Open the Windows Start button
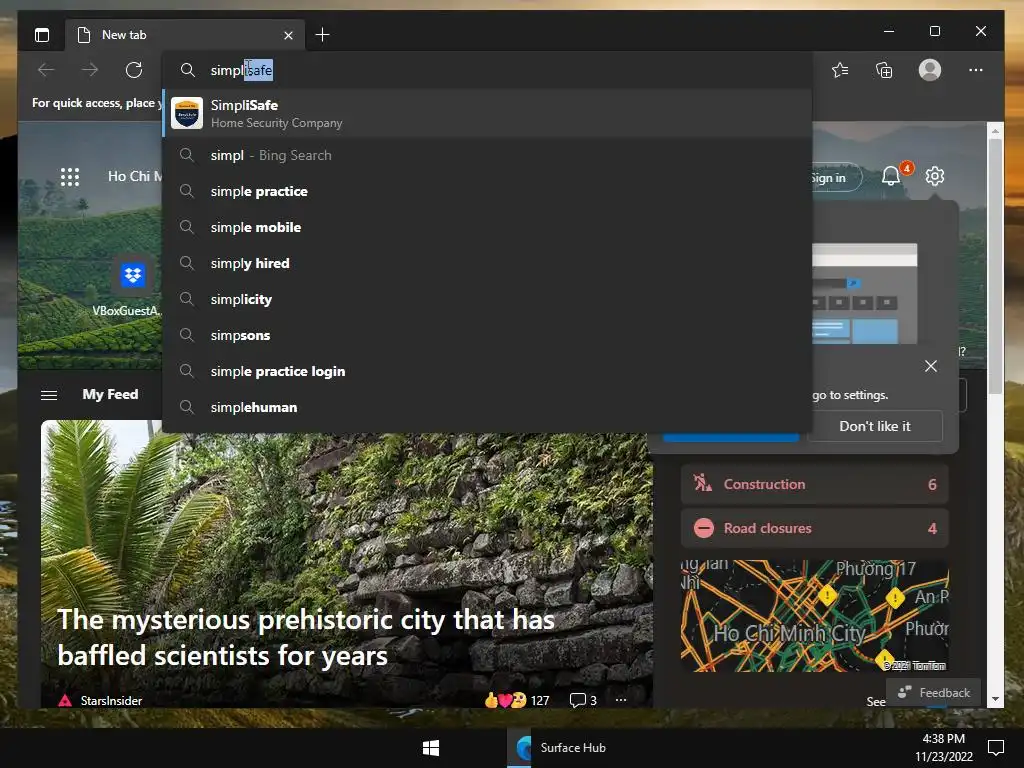Viewport: 1024px width, 768px height. (x=431, y=748)
